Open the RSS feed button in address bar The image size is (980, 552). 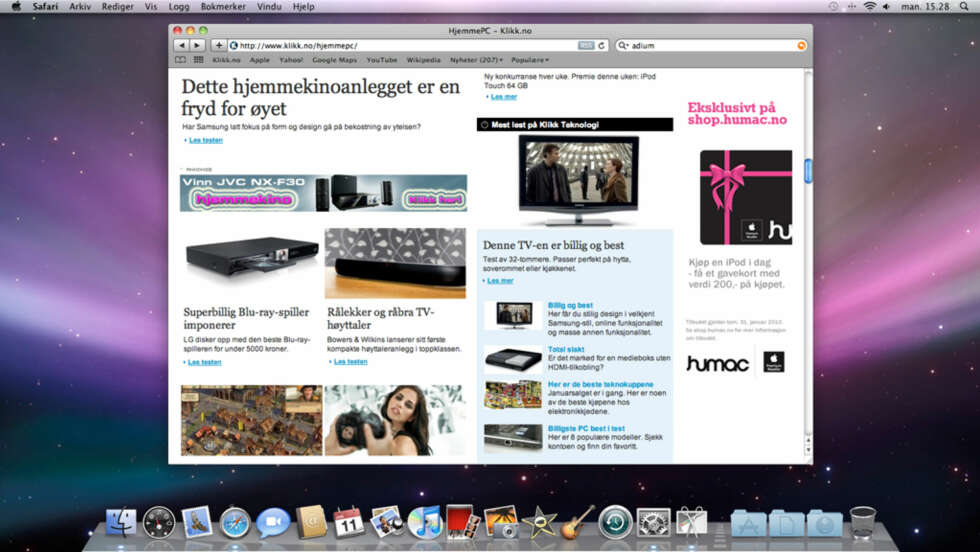pyautogui.click(x=586, y=46)
